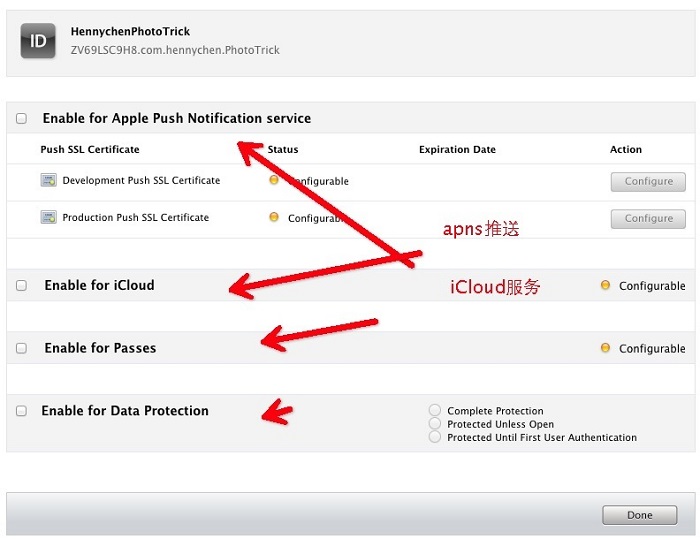Screen dimensions: 700x539
Task: Click Enable for Apple Push Notification service text
Action: pos(177,118)
